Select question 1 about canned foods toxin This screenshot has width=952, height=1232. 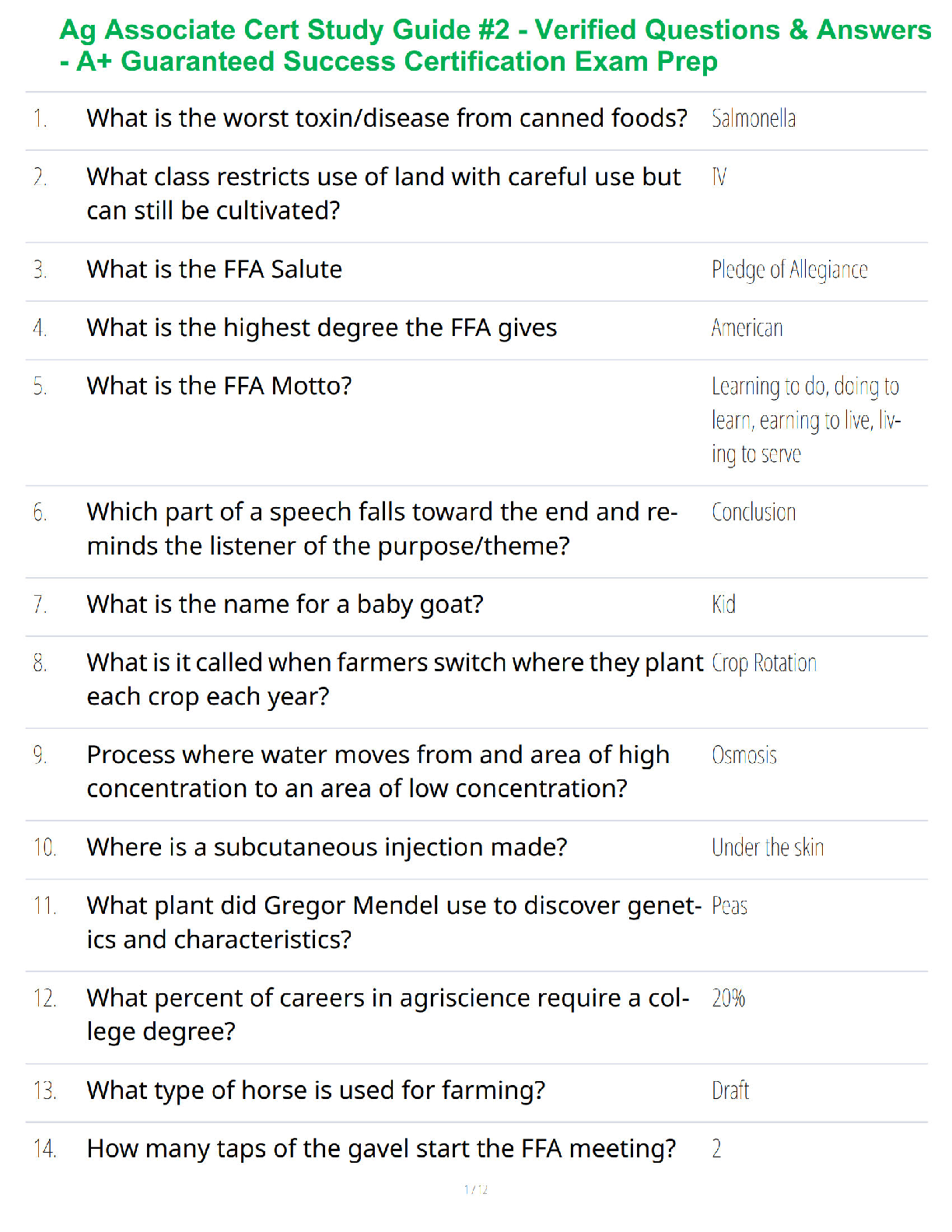tap(387, 118)
